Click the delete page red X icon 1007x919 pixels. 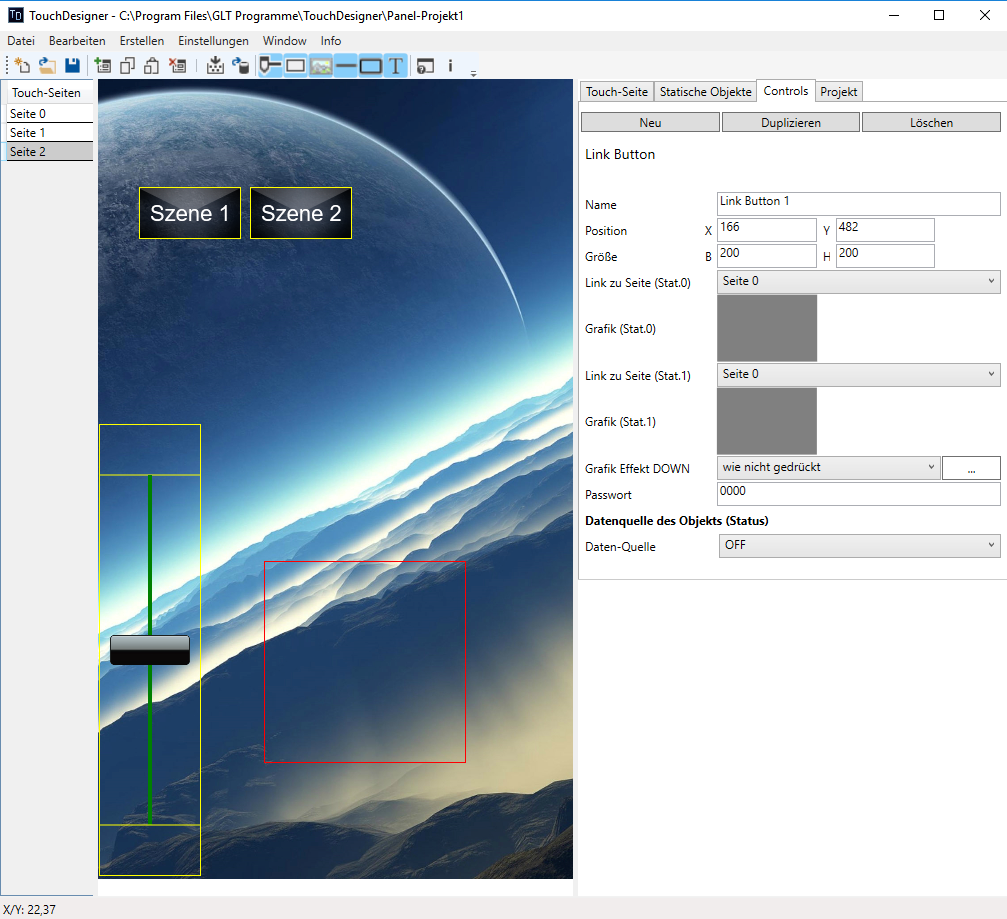tap(177, 66)
